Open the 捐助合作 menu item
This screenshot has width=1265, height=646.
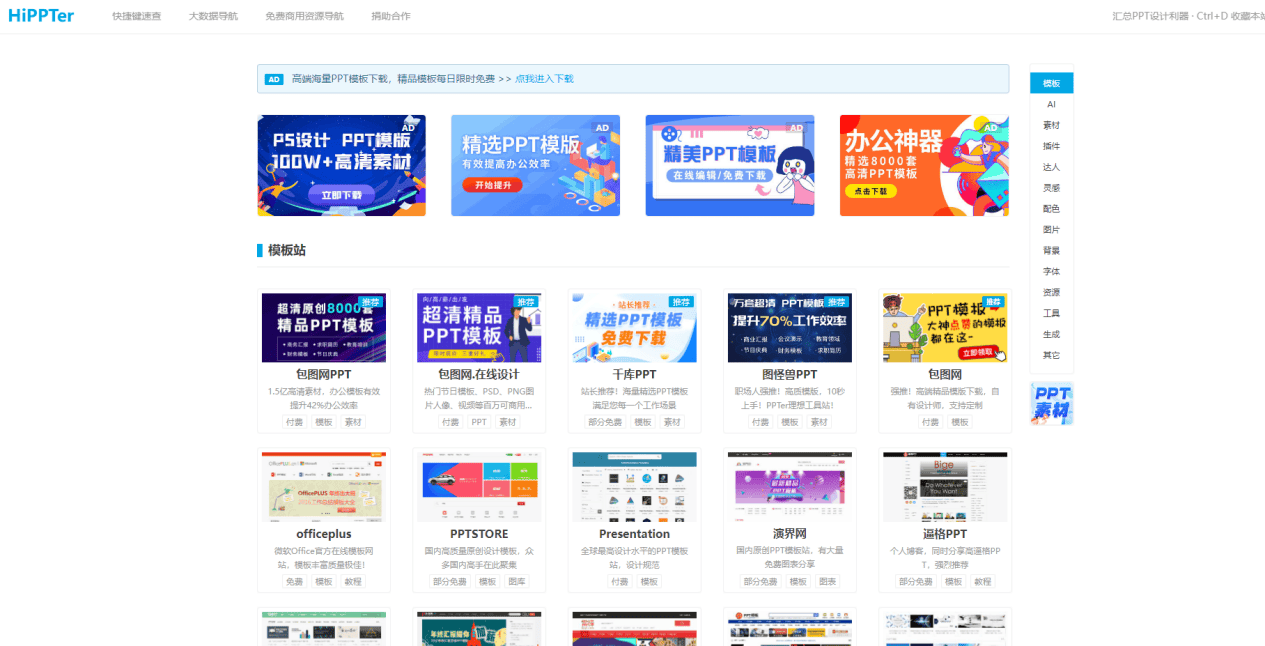[x=390, y=17]
